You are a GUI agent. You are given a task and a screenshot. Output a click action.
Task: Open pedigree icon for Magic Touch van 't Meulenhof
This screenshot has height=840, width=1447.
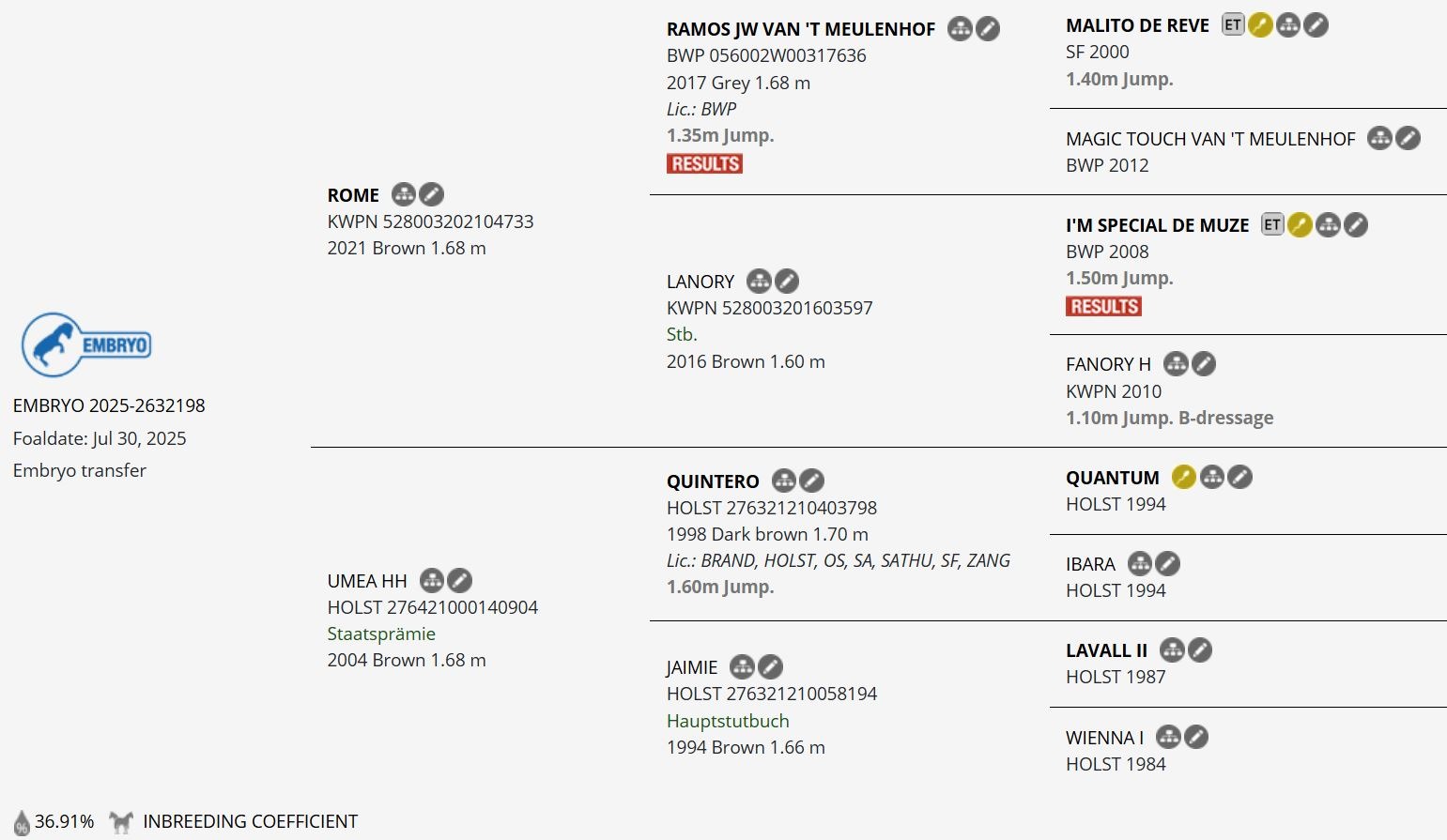(x=1379, y=138)
